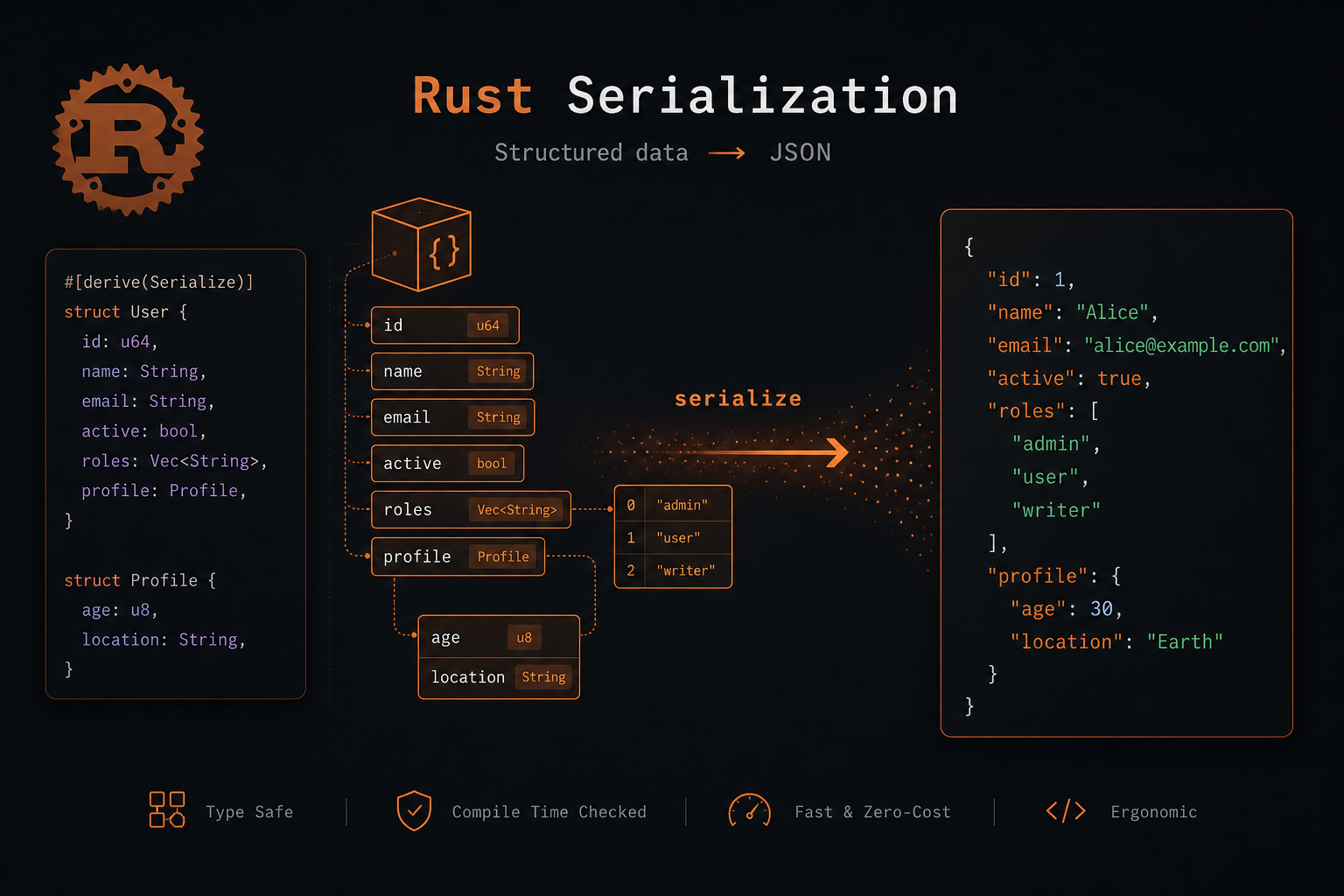Click the "location": "Earth" JSON line

1116,641
